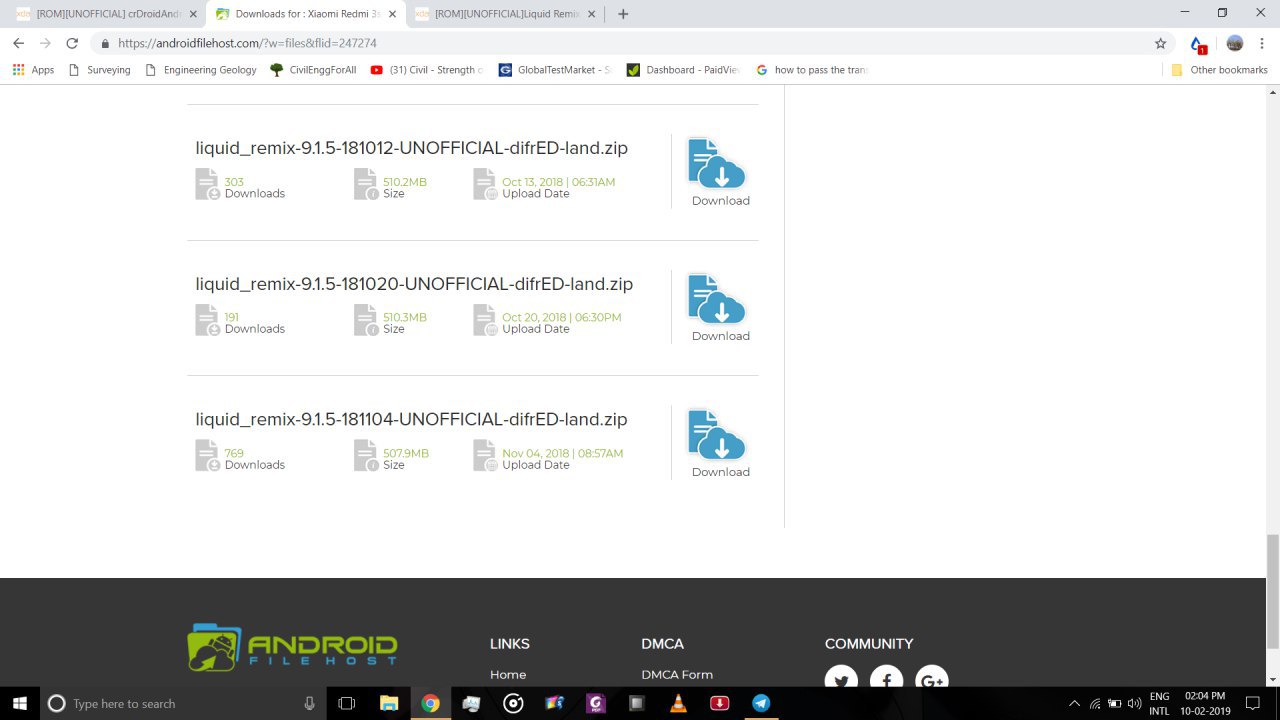Open the Twitter community icon
Viewport: 1280px width, 720px height.
[842, 676]
